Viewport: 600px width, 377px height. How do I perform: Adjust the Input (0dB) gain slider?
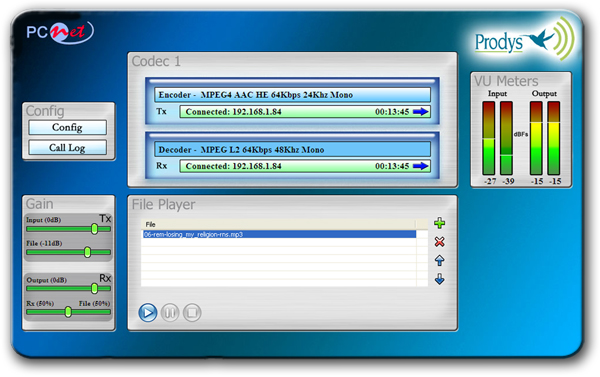95,229
